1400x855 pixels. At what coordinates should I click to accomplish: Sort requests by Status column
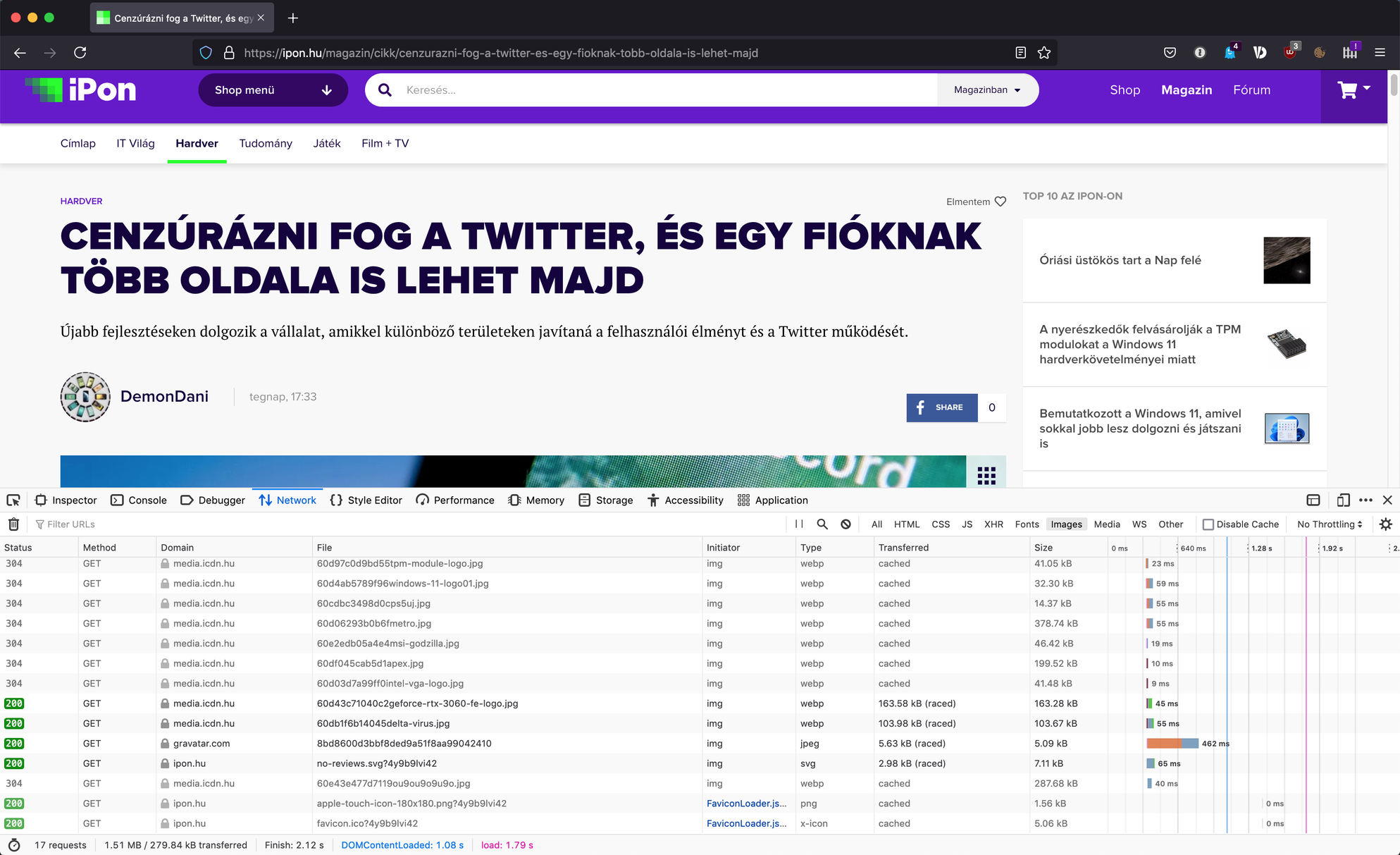39,548
